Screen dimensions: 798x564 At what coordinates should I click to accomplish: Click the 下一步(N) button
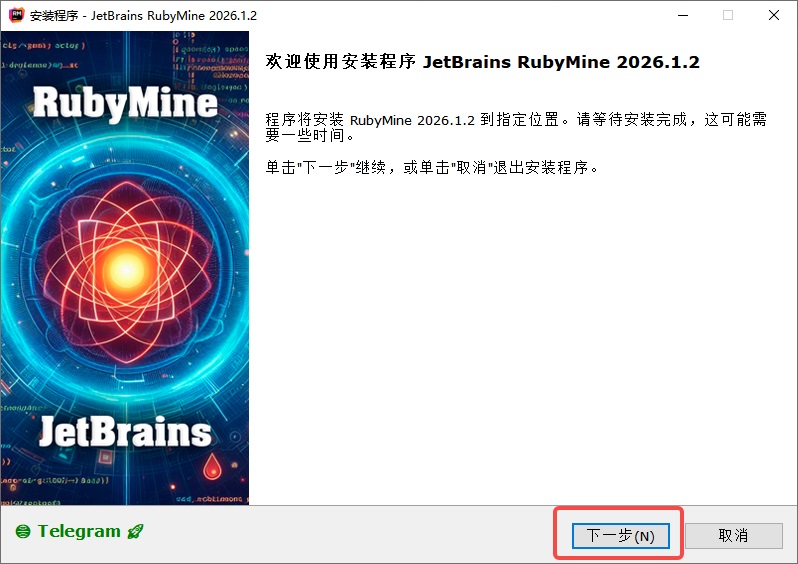coord(620,535)
